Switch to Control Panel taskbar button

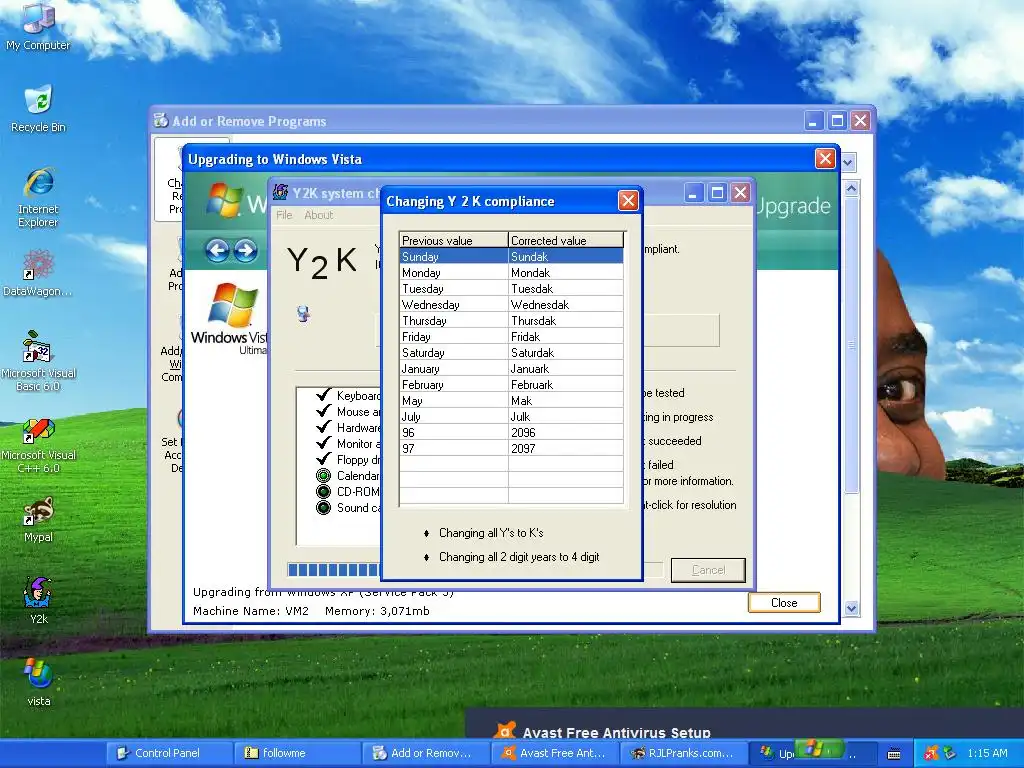[x=168, y=753]
